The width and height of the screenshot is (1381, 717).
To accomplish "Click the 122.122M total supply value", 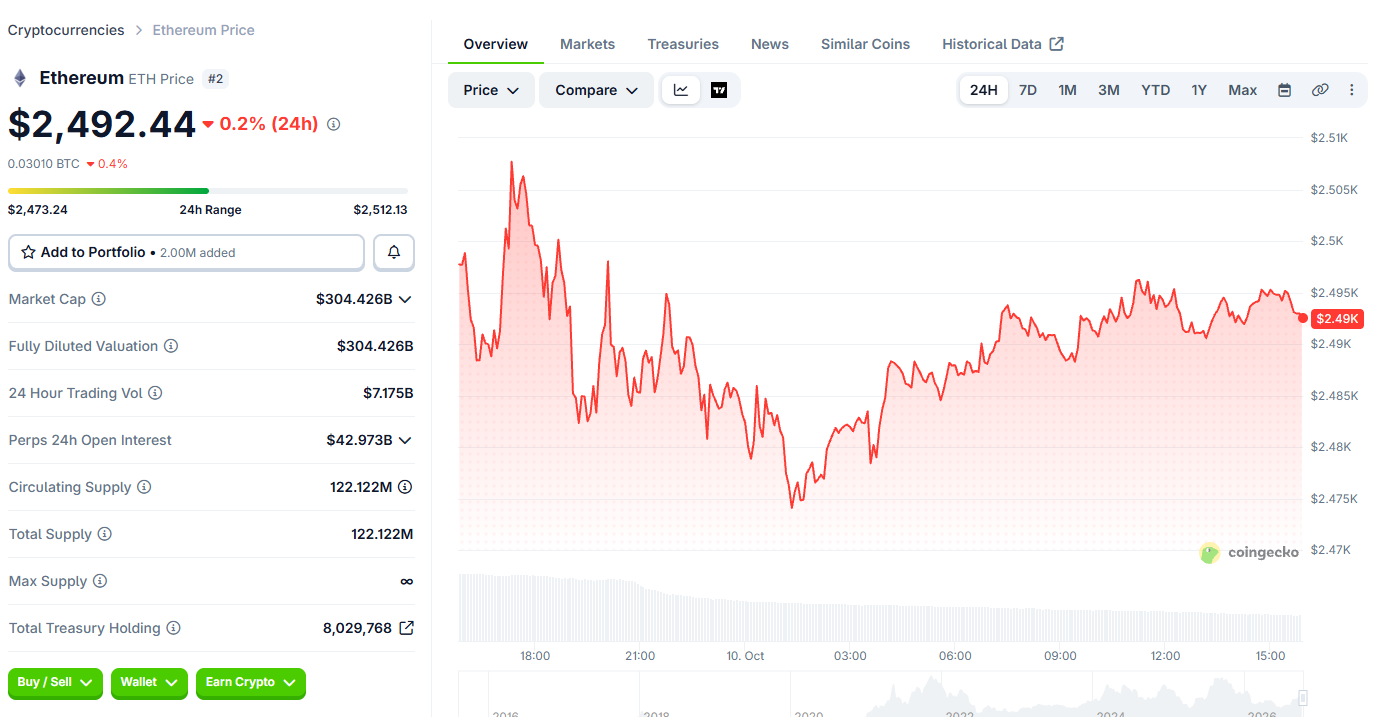I will [382, 534].
